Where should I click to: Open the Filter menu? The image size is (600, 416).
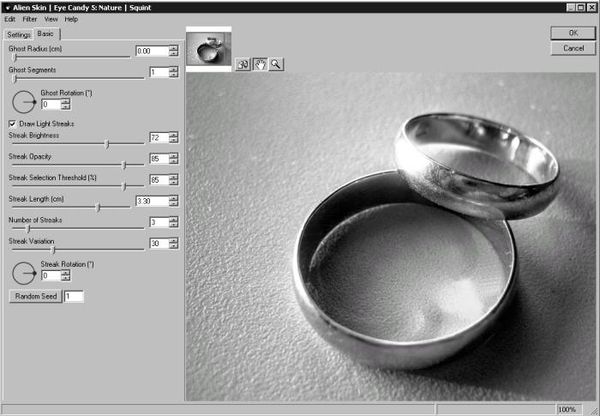coord(29,19)
